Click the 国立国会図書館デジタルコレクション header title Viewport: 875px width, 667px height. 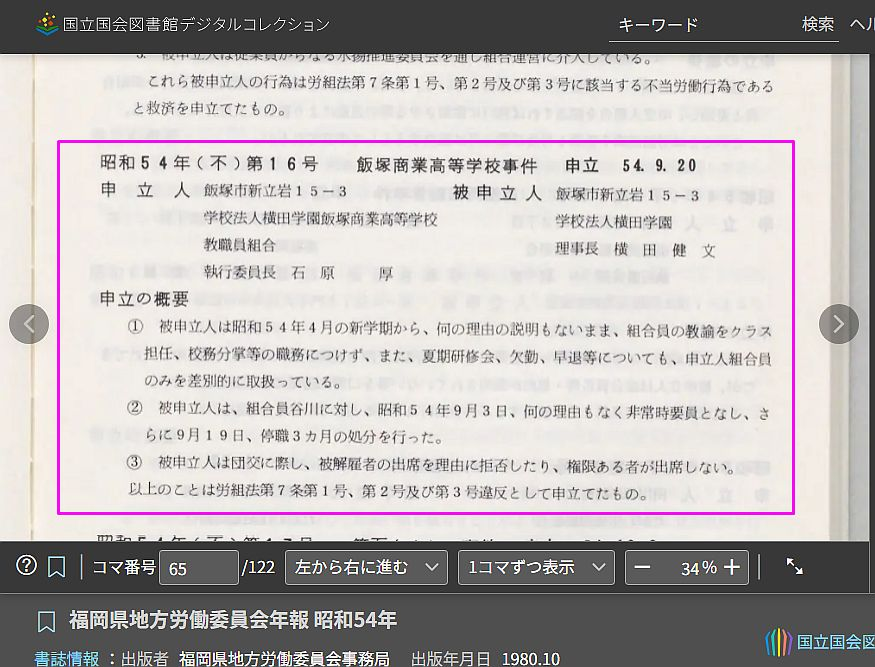tap(196, 25)
